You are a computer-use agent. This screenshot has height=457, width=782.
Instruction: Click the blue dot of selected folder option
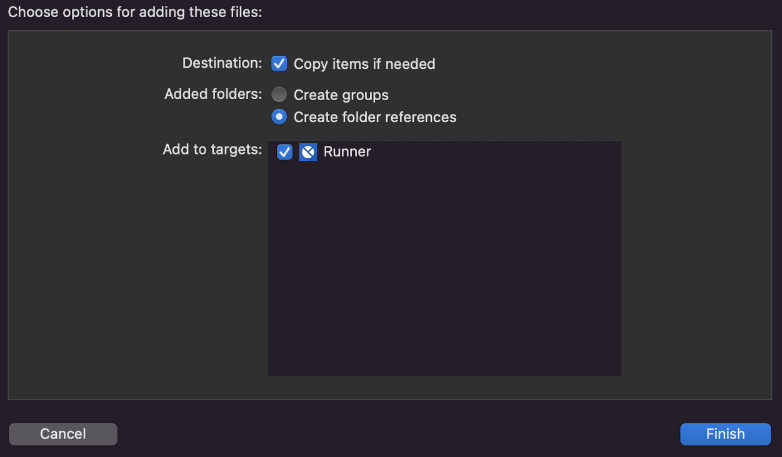tap(279, 117)
